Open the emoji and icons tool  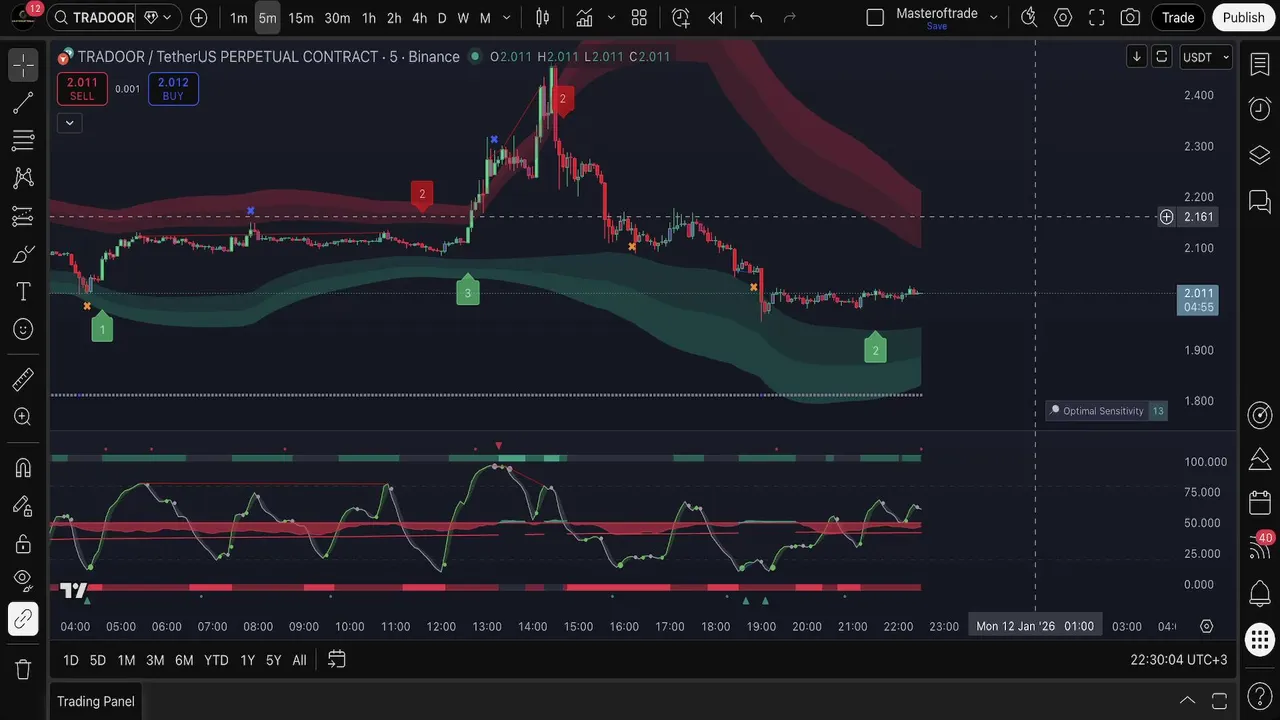point(23,329)
